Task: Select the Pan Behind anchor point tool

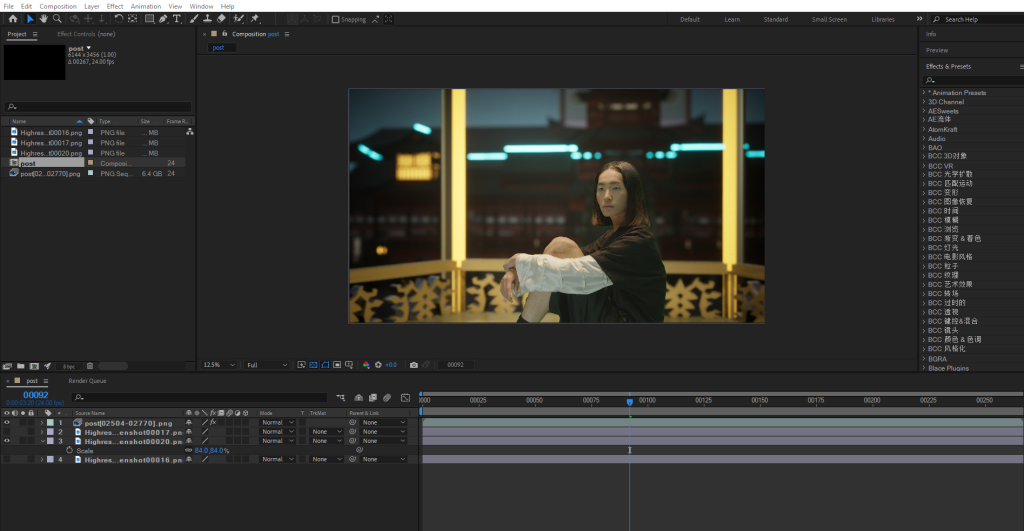Action: coord(133,19)
